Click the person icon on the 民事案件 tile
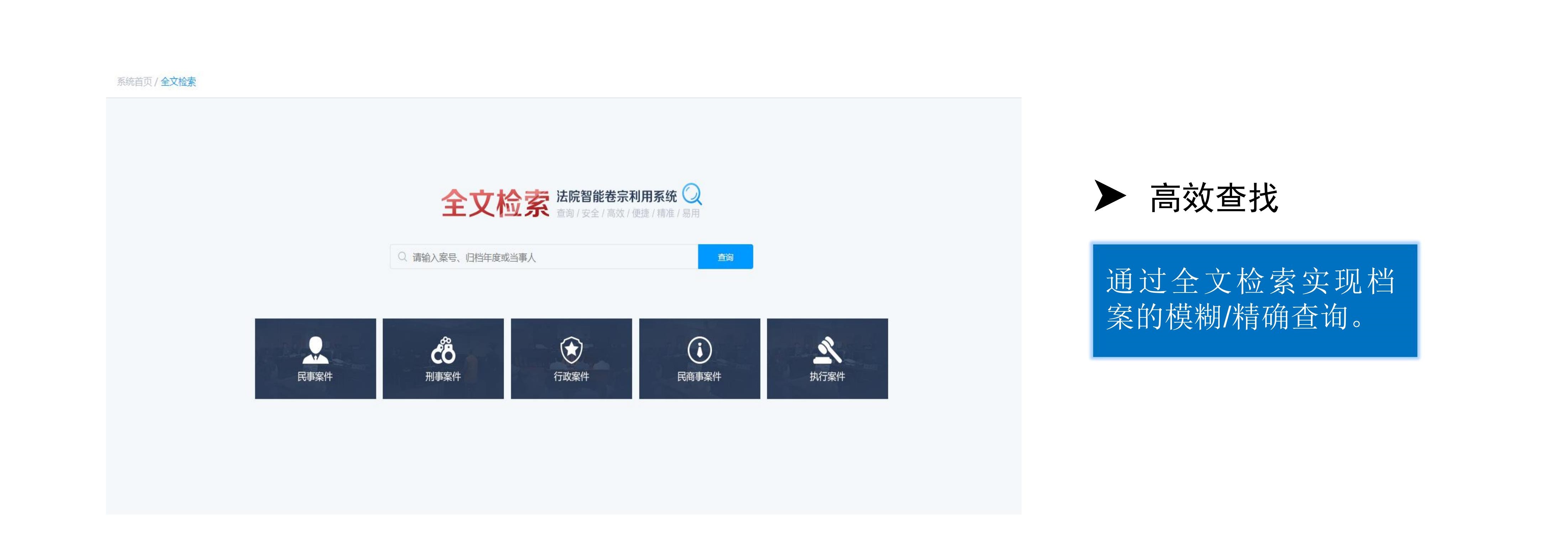This screenshot has height=559, width=1568. tap(315, 350)
